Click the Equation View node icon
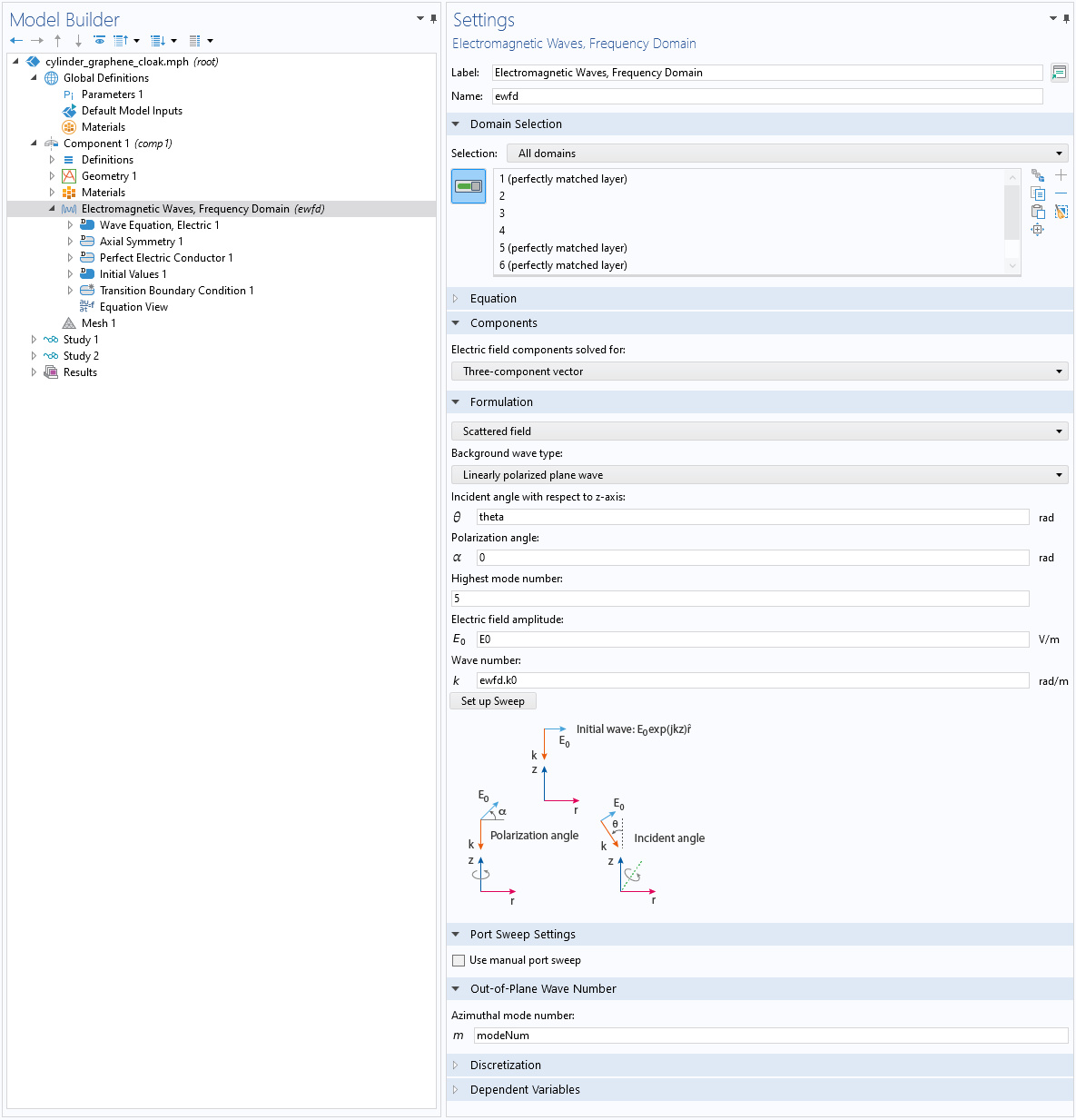1076x1120 pixels. point(87,307)
